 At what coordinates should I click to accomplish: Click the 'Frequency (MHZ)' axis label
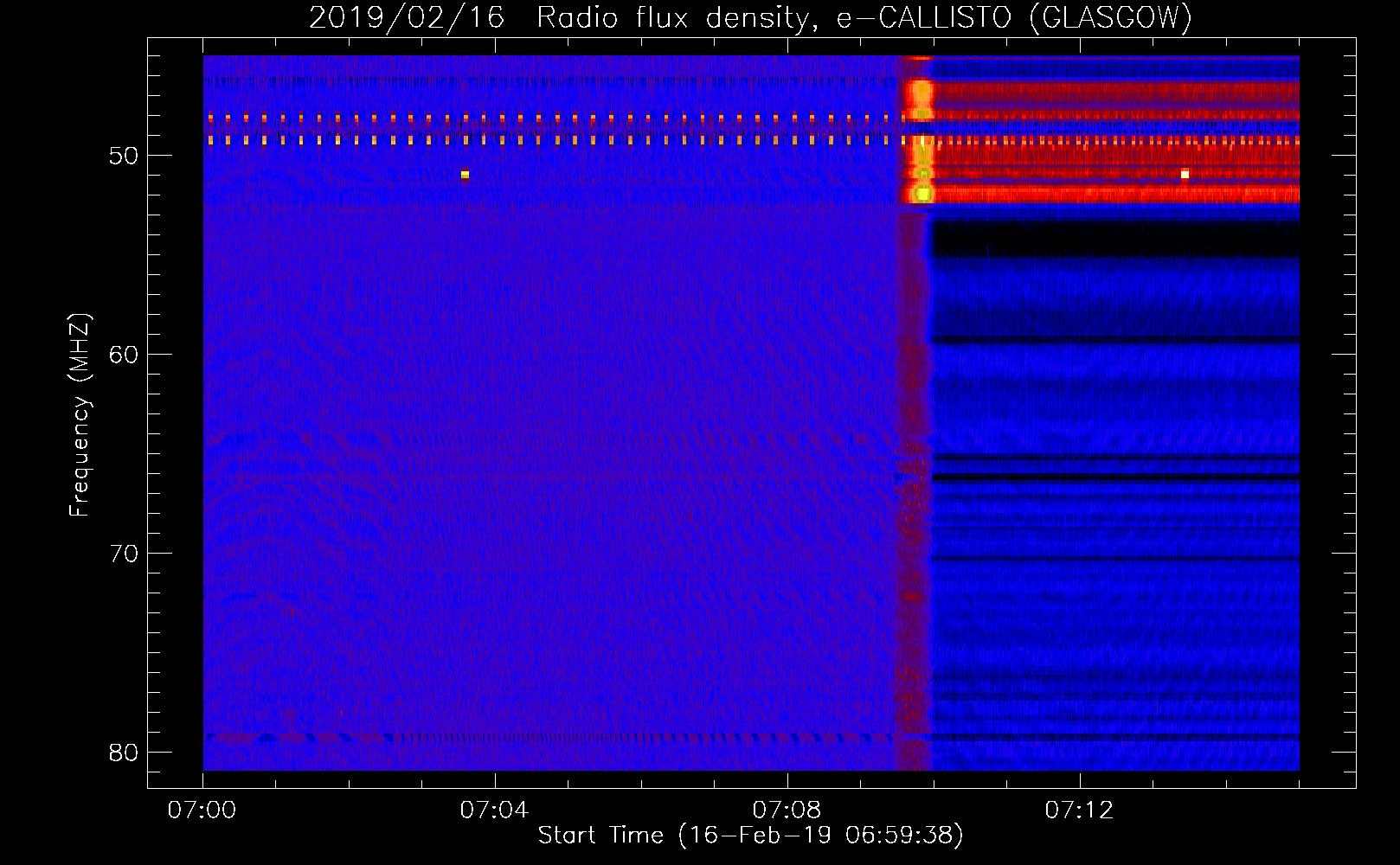click(80, 415)
